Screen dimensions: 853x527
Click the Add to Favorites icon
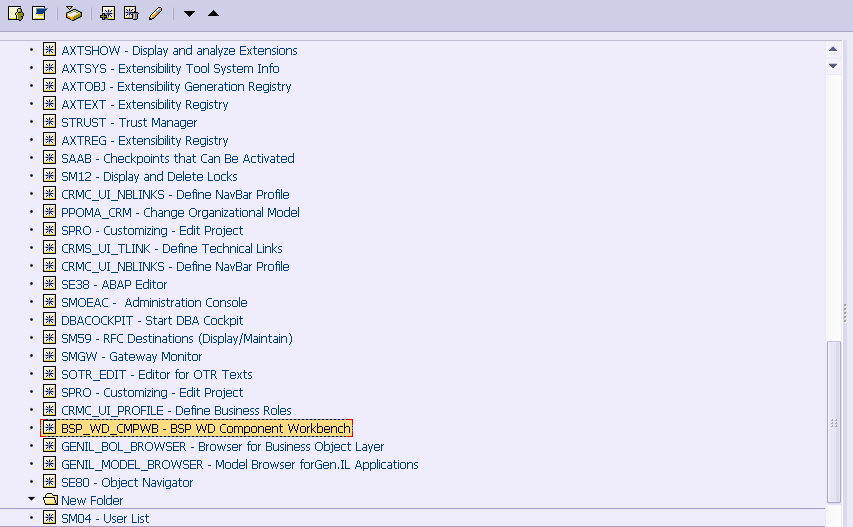click(x=107, y=13)
